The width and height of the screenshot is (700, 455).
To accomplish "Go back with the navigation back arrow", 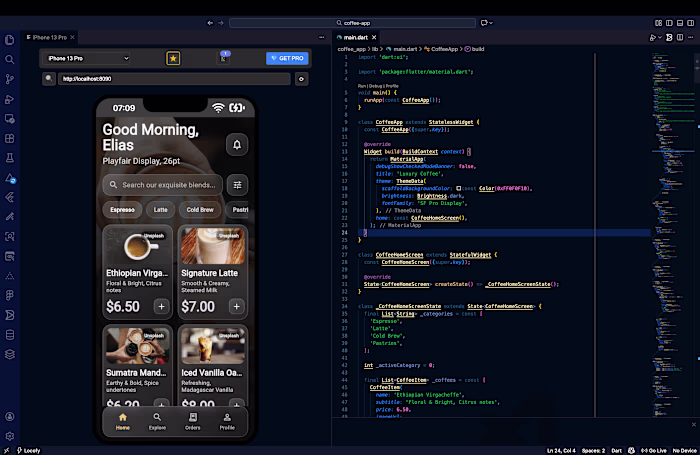I will 210,23.
